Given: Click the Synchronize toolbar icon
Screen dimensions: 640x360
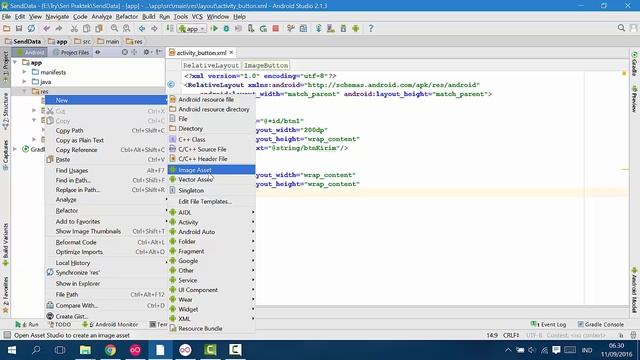Looking at the screenshot, I should [31, 28].
